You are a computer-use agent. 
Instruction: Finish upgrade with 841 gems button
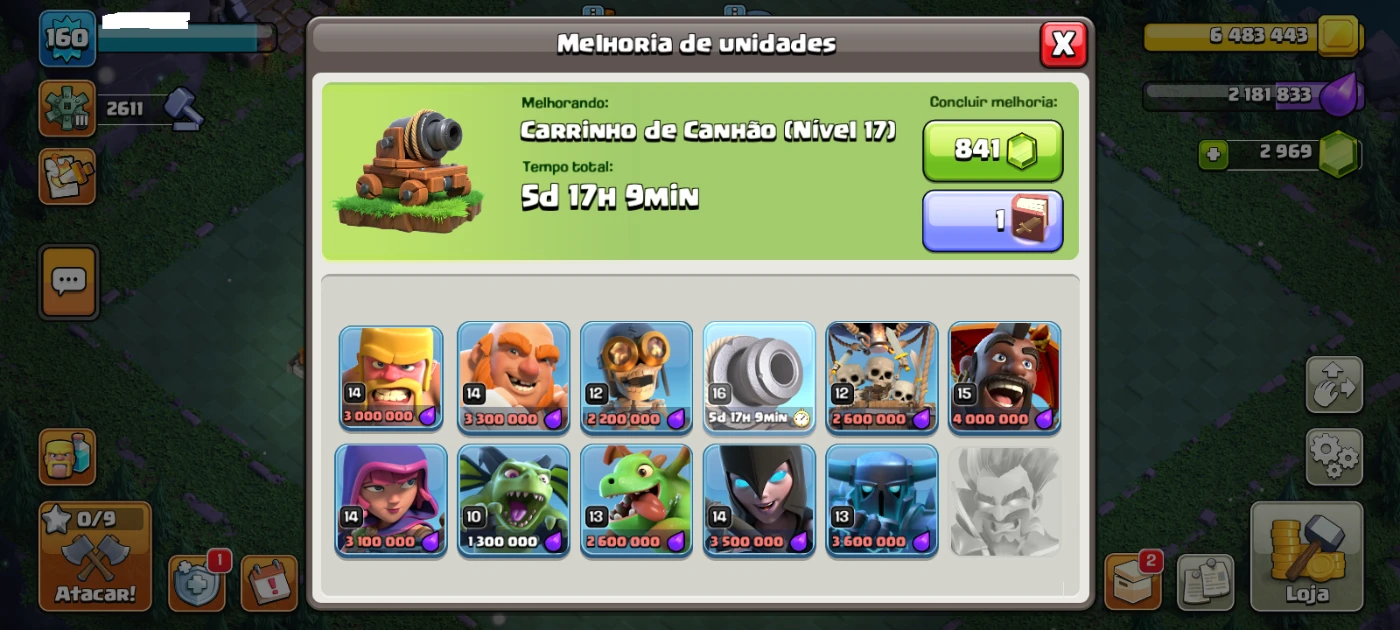pos(993,150)
